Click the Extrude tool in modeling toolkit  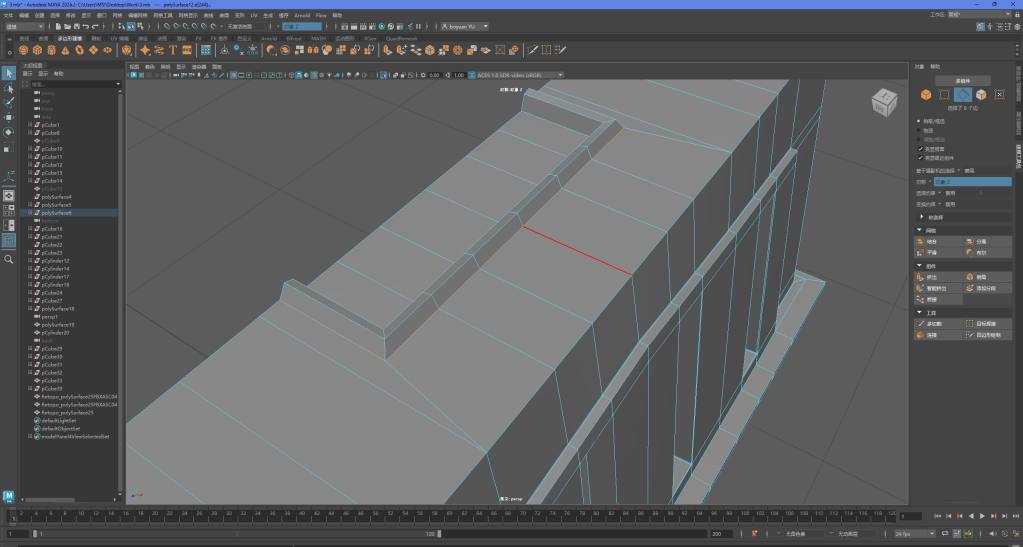932,277
